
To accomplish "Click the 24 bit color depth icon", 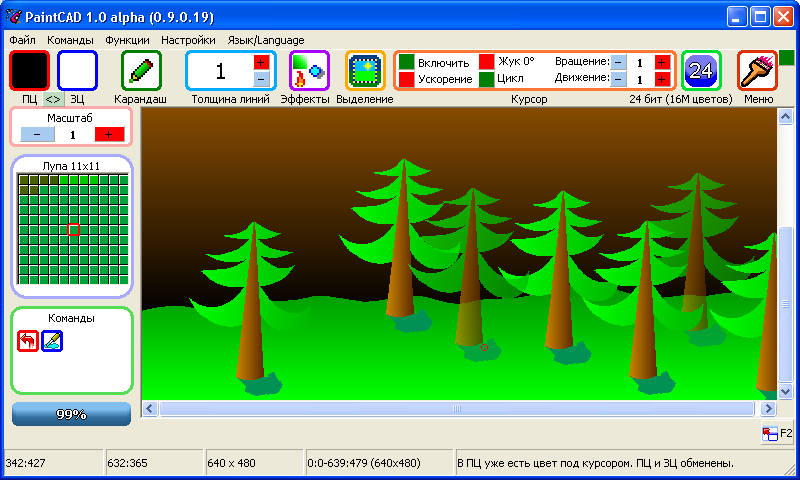I will click(x=702, y=70).
